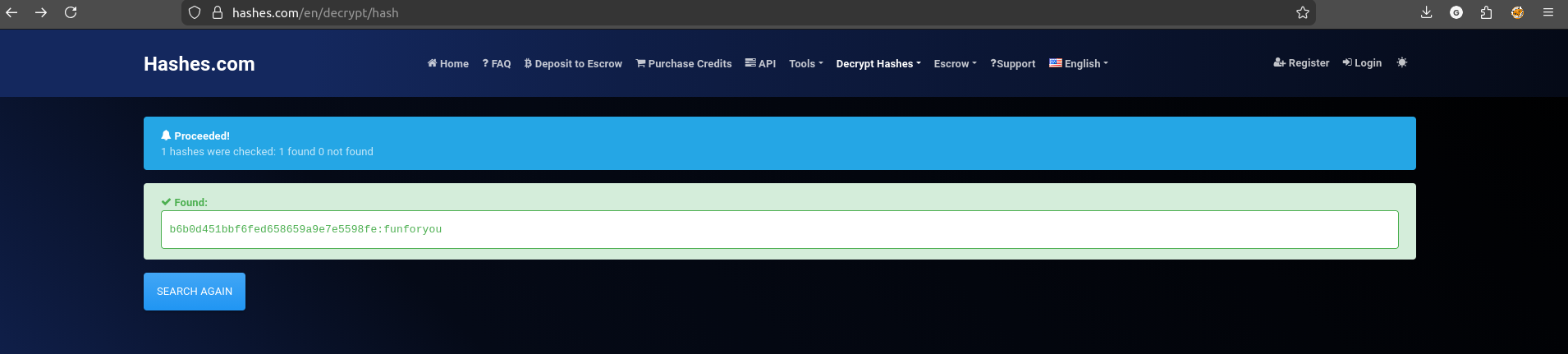Click the shield tracking protection icon
Image resolution: width=1568 pixels, height=354 pixels.
(x=195, y=12)
